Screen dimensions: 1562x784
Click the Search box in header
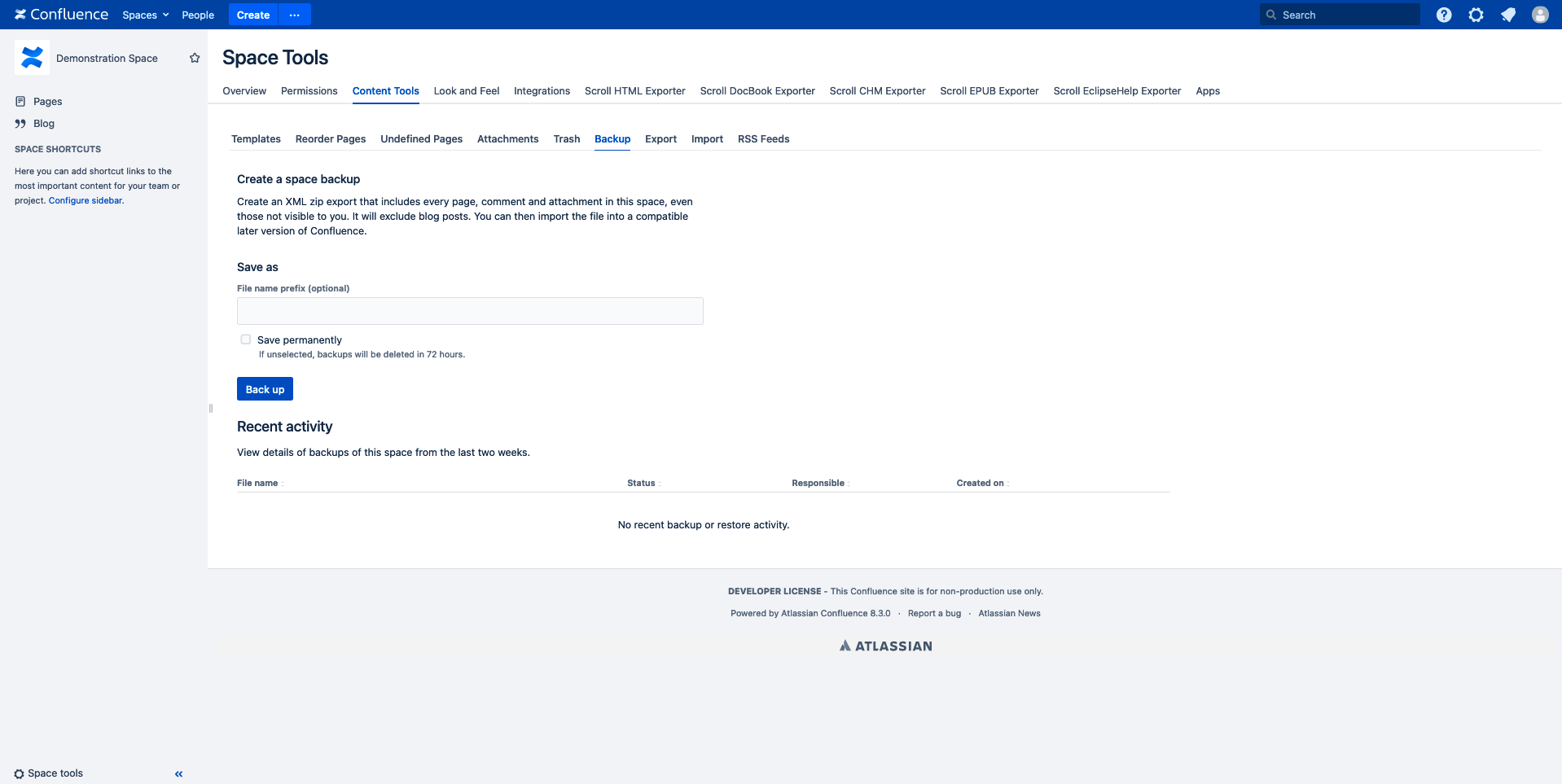1340,15
